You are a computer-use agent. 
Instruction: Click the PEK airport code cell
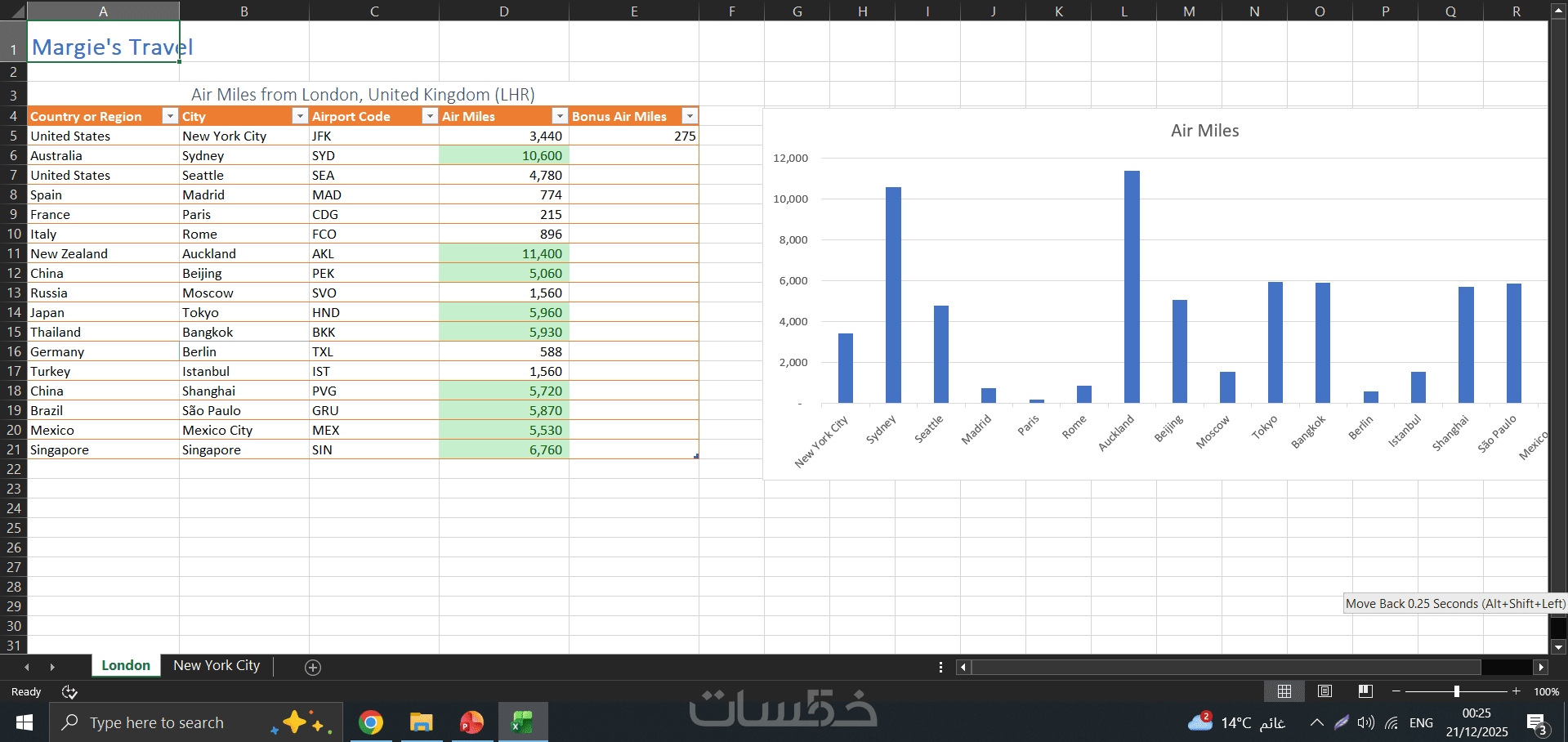tap(374, 273)
